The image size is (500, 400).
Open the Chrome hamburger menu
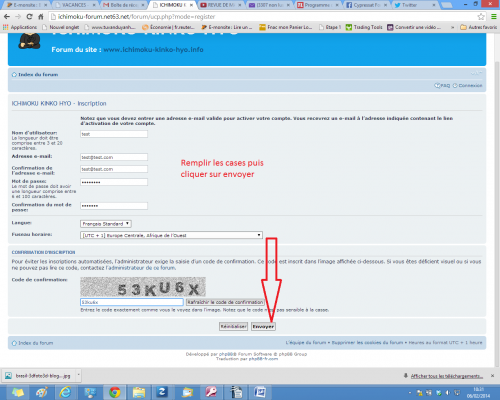494,16
